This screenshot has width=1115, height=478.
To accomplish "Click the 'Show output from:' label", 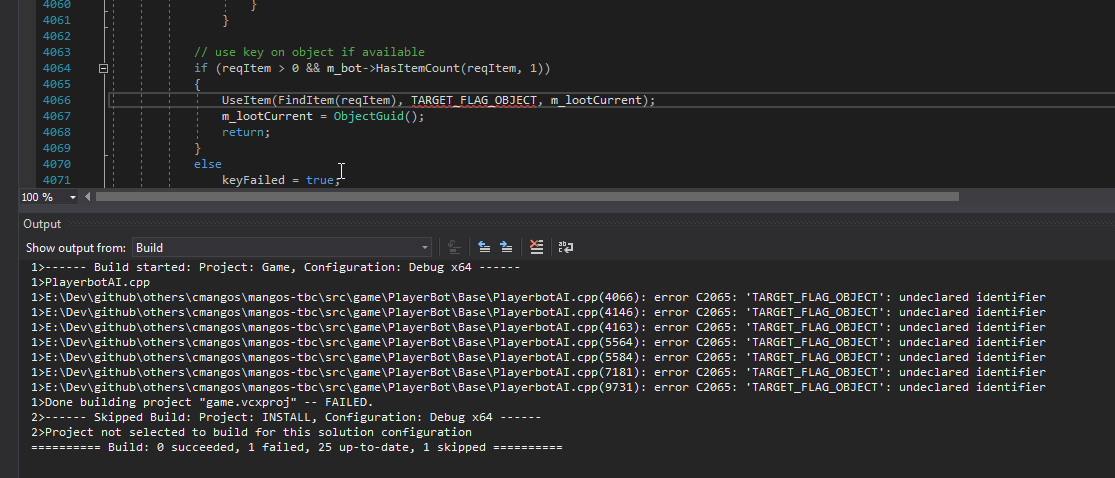I will tap(76, 248).
